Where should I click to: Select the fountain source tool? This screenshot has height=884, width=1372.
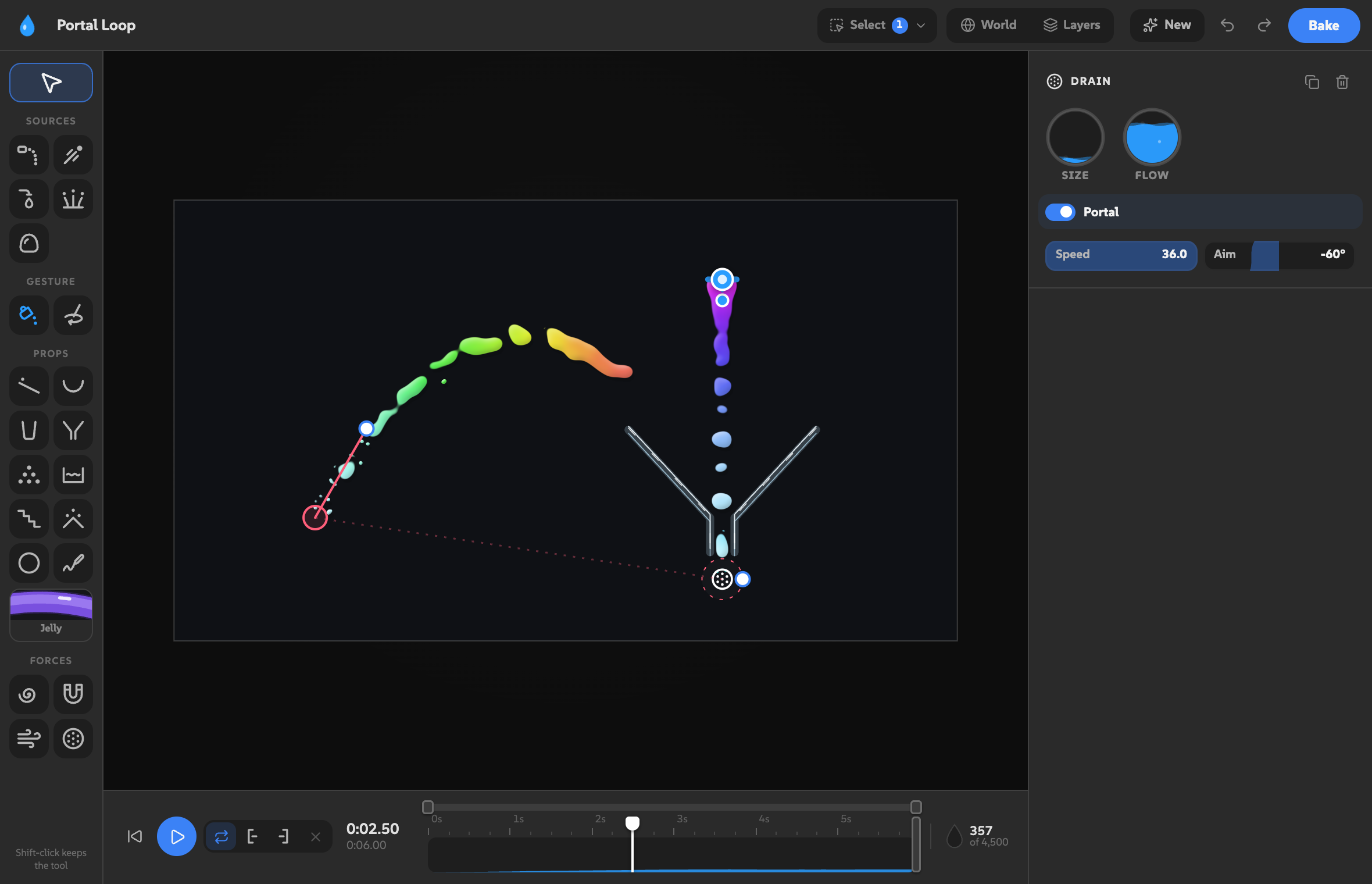coord(73,199)
